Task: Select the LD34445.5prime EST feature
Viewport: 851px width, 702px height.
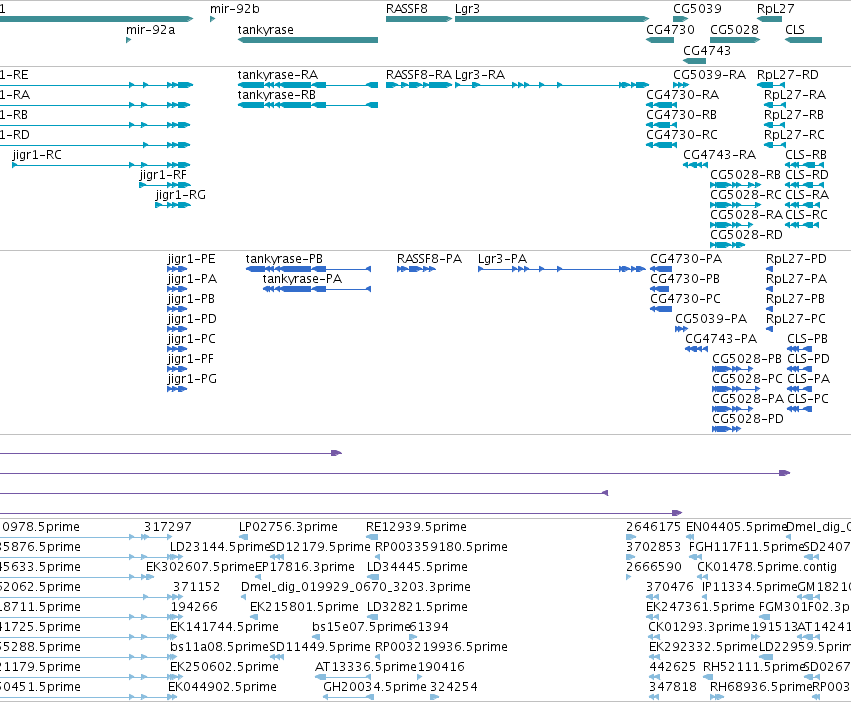Action: (373, 577)
